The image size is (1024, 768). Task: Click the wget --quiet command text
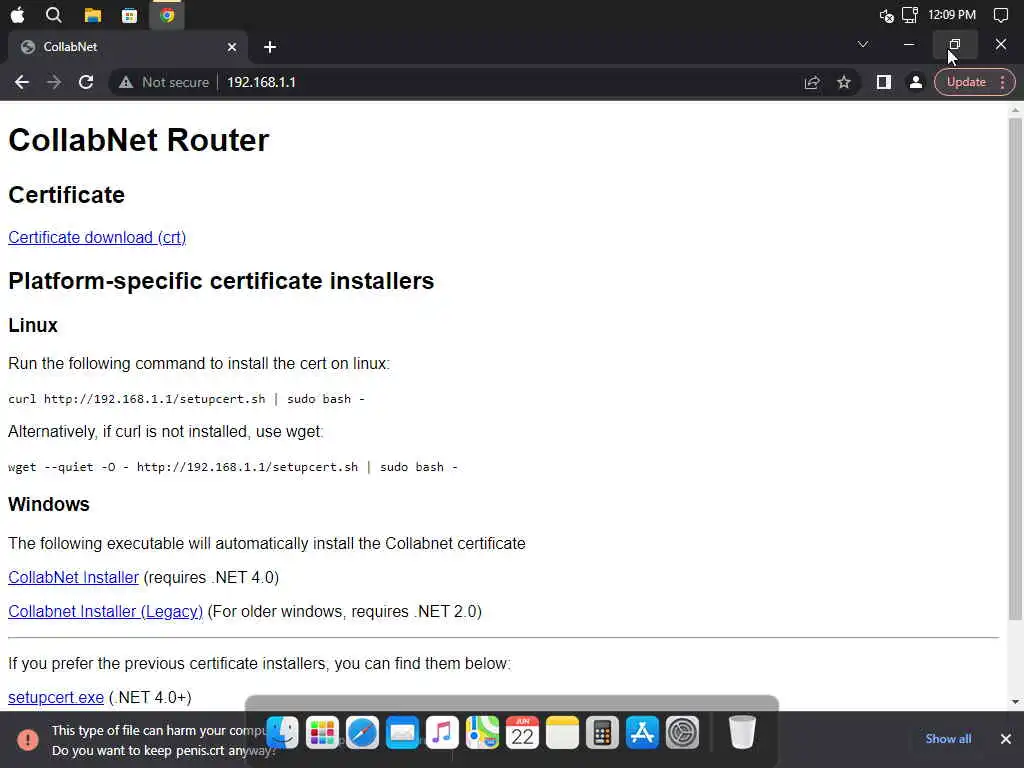[x=232, y=467]
